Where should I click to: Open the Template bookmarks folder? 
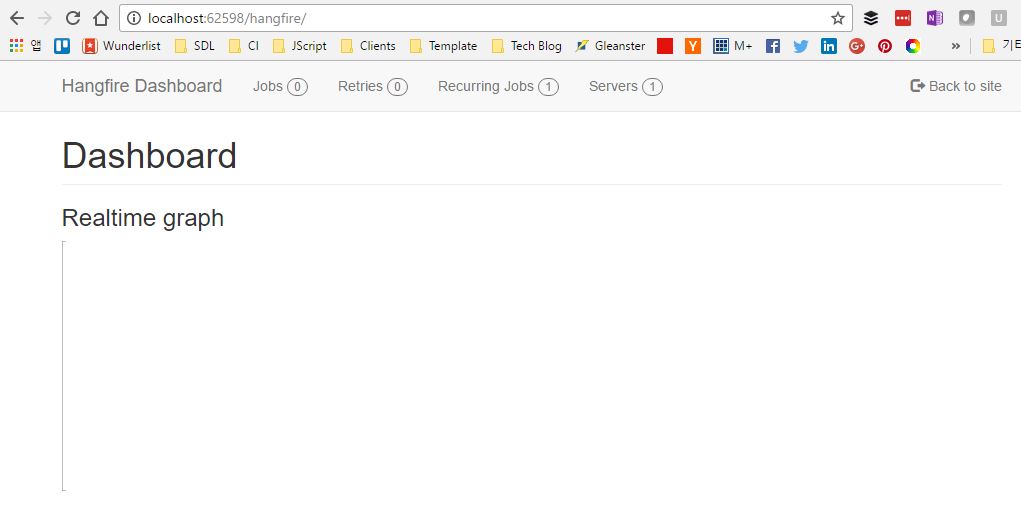coord(443,46)
